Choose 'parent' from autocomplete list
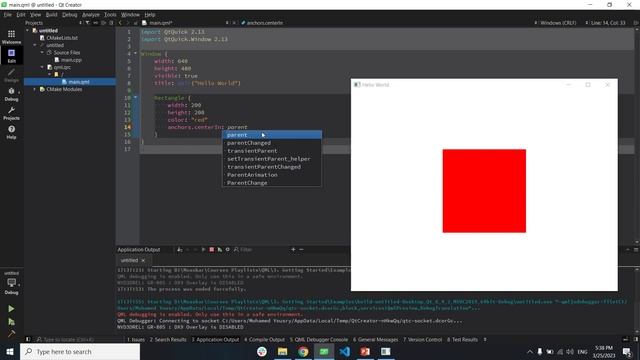The image size is (640, 360). (x=272, y=135)
